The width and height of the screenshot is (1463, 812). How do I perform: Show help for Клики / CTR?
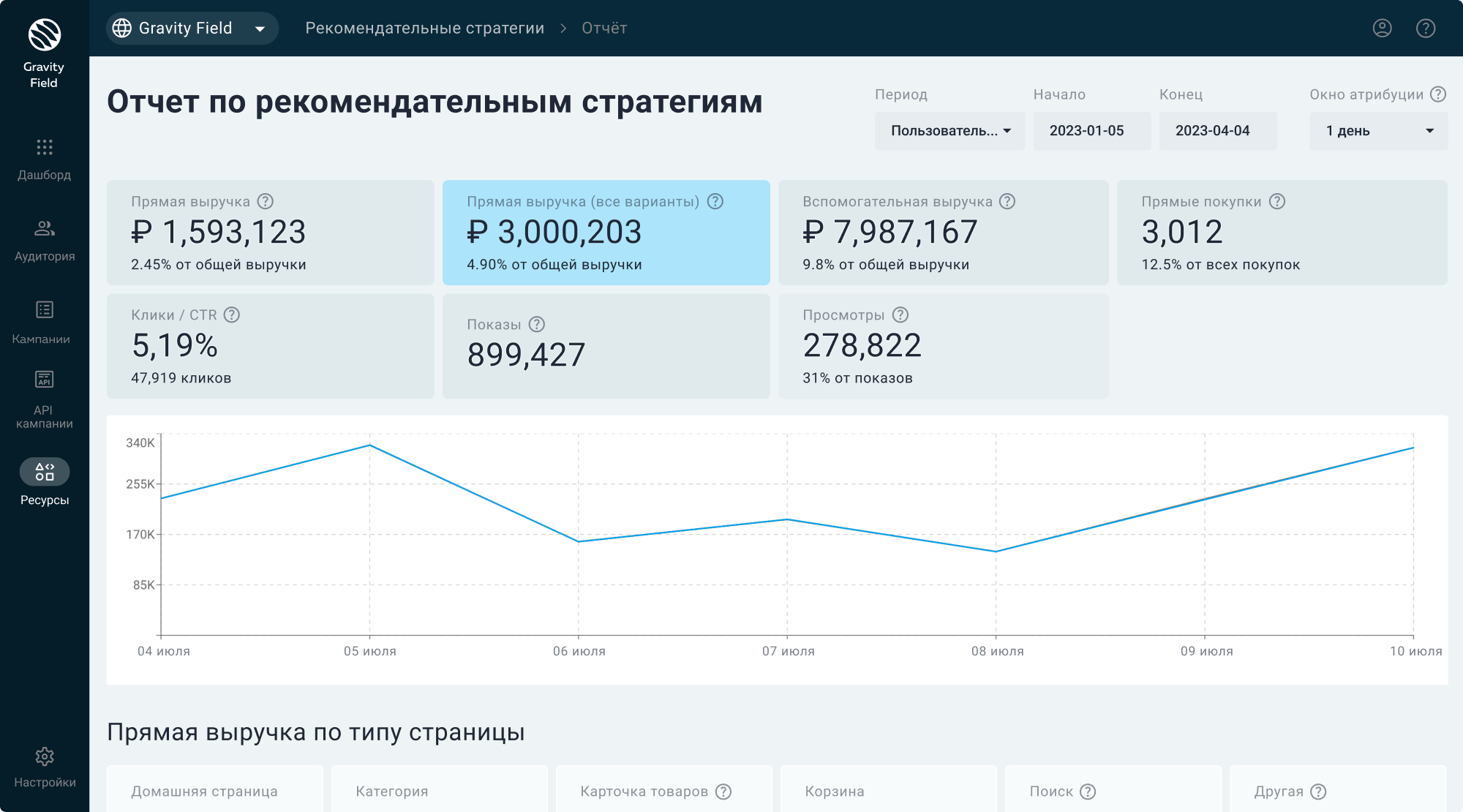[x=232, y=315]
